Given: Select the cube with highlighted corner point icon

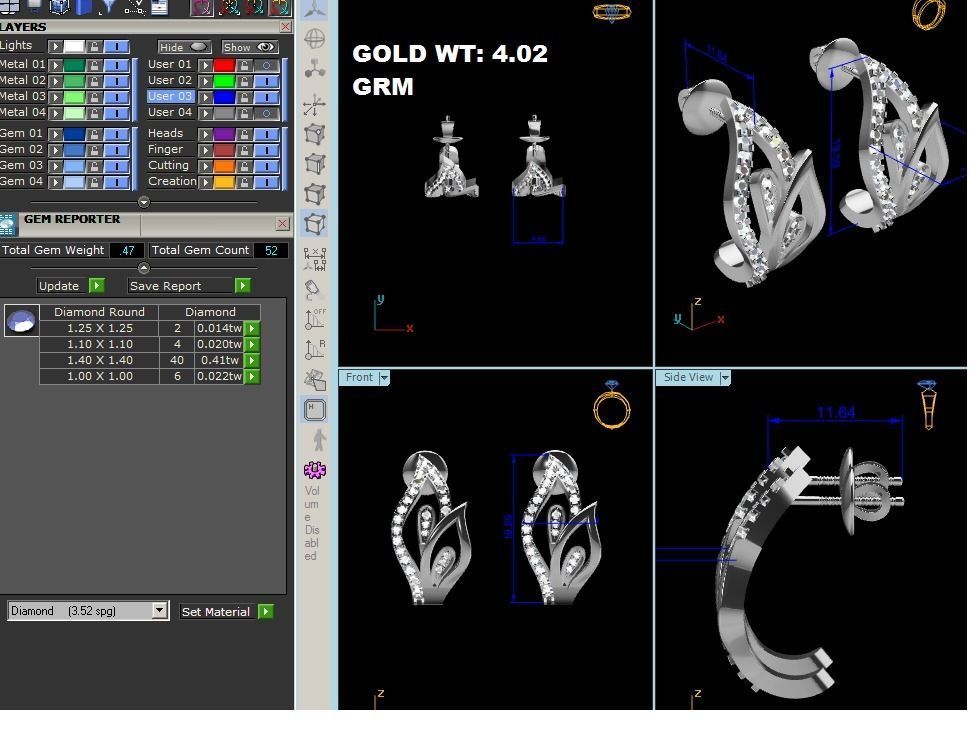Looking at the screenshot, I should 315,134.
